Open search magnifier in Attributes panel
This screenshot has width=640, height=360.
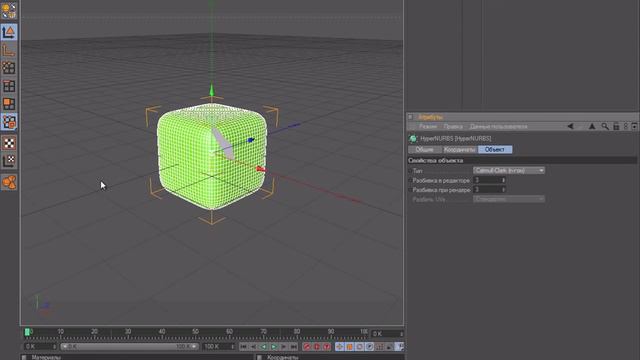point(605,127)
